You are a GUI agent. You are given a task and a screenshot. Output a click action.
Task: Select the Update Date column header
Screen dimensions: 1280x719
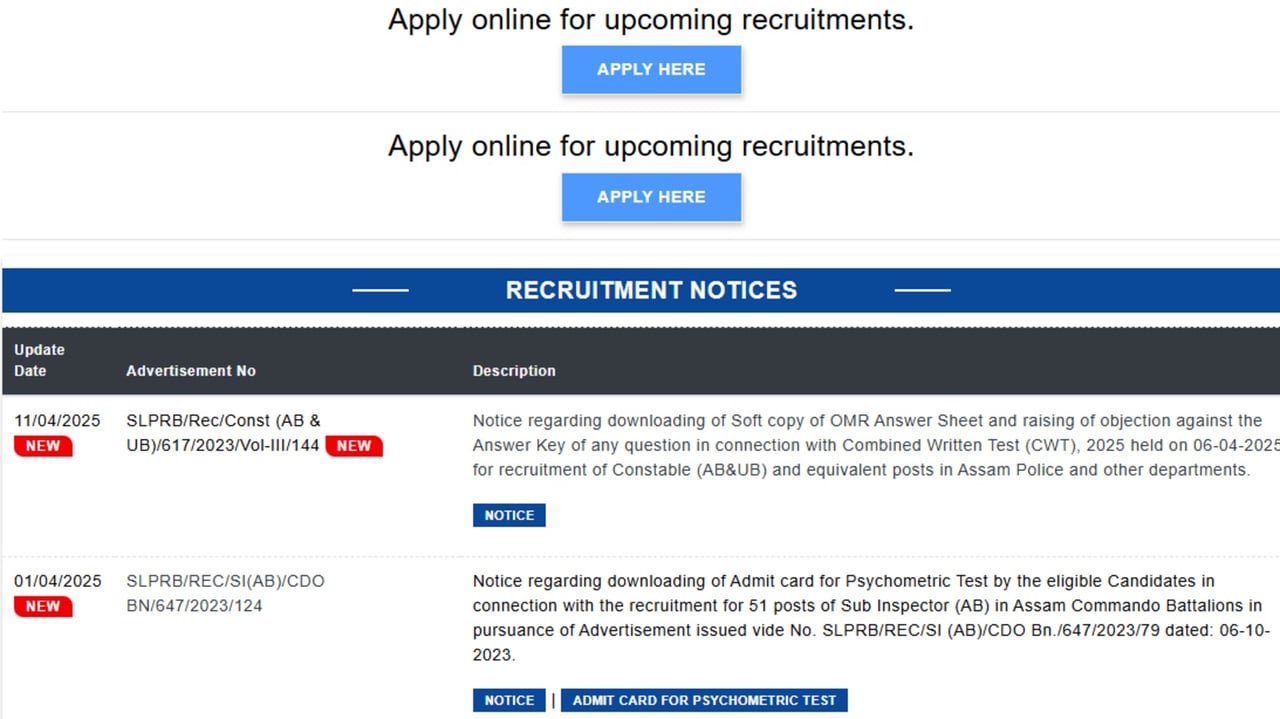[40, 360]
